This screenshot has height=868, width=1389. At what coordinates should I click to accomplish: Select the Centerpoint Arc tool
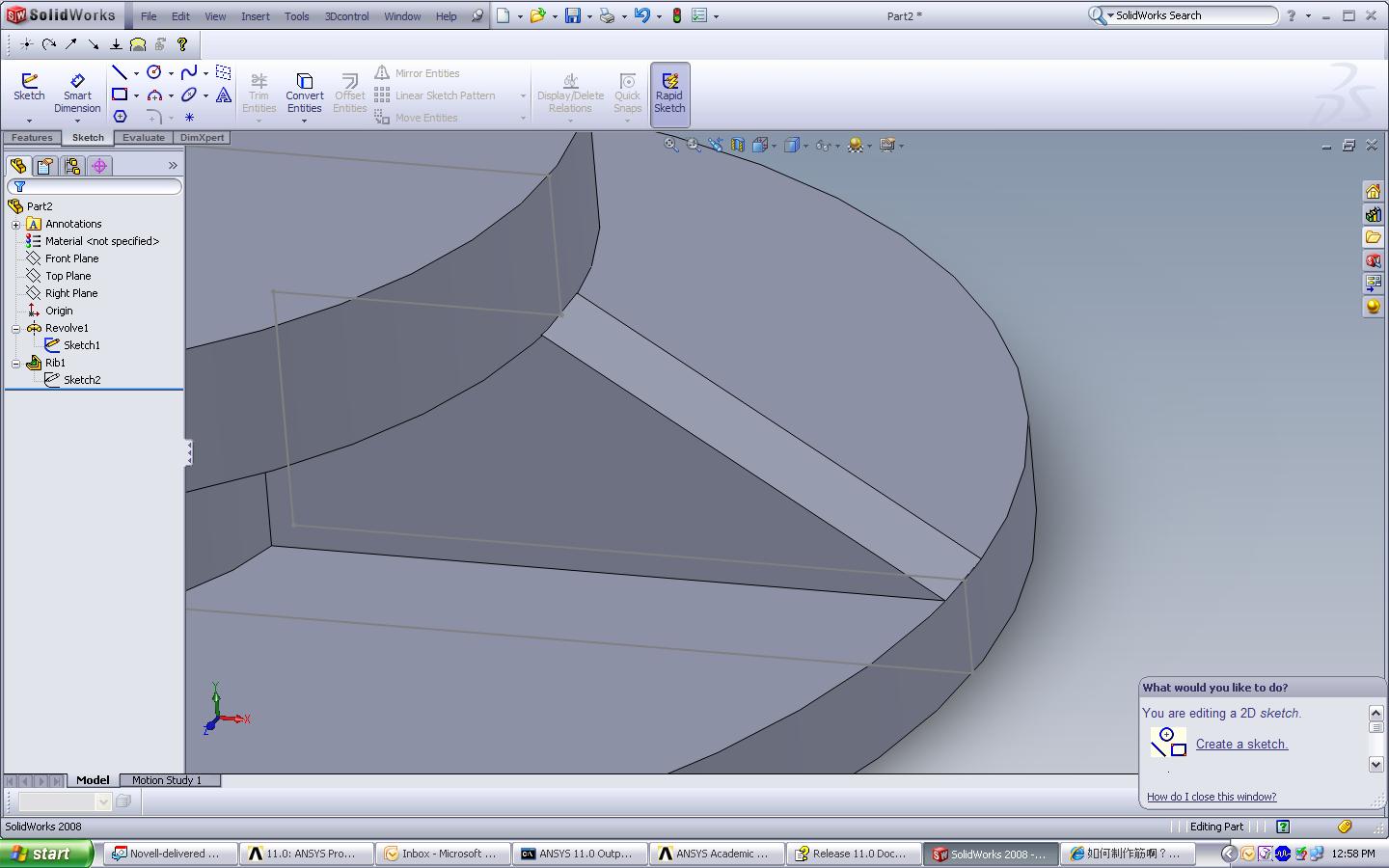pyautogui.click(x=154, y=95)
